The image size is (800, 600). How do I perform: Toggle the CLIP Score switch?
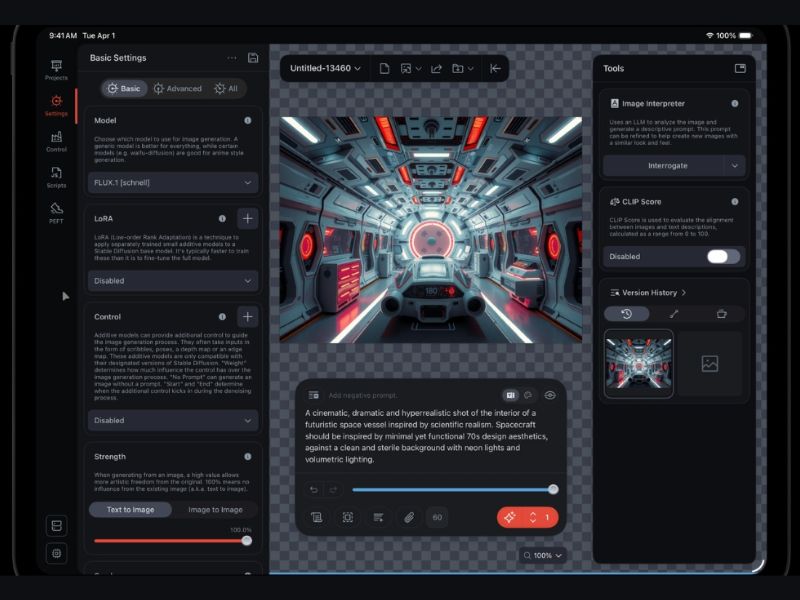pos(723,256)
